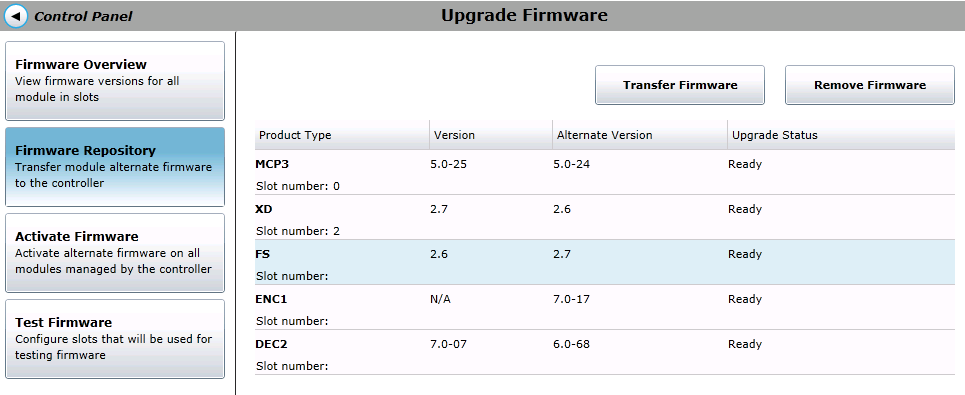Click the Transfer Firmware button
The width and height of the screenshot is (965, 395).
click(x=680, y=85)
